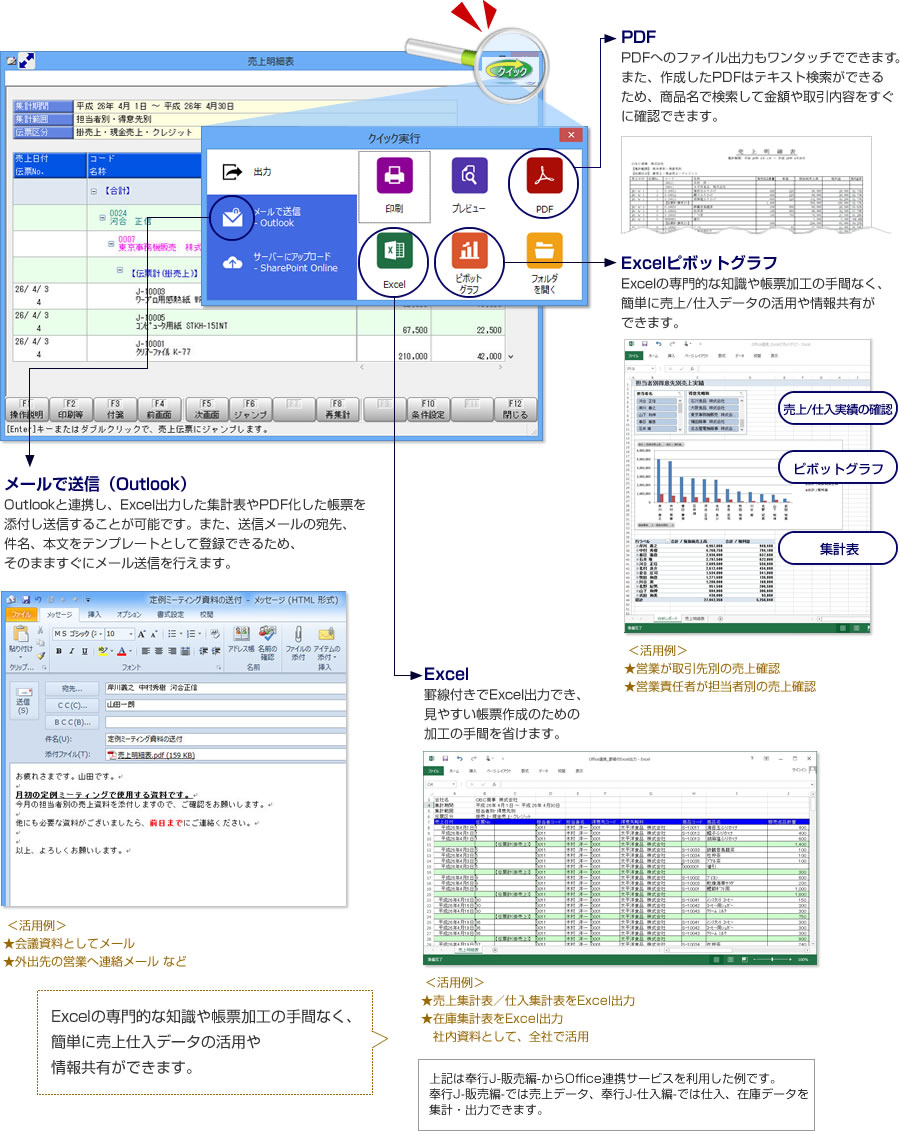Open the ファイル tab in Outlook
Image resolution: width=900 pixels, height=1131 pixels.
coord(22,615)
